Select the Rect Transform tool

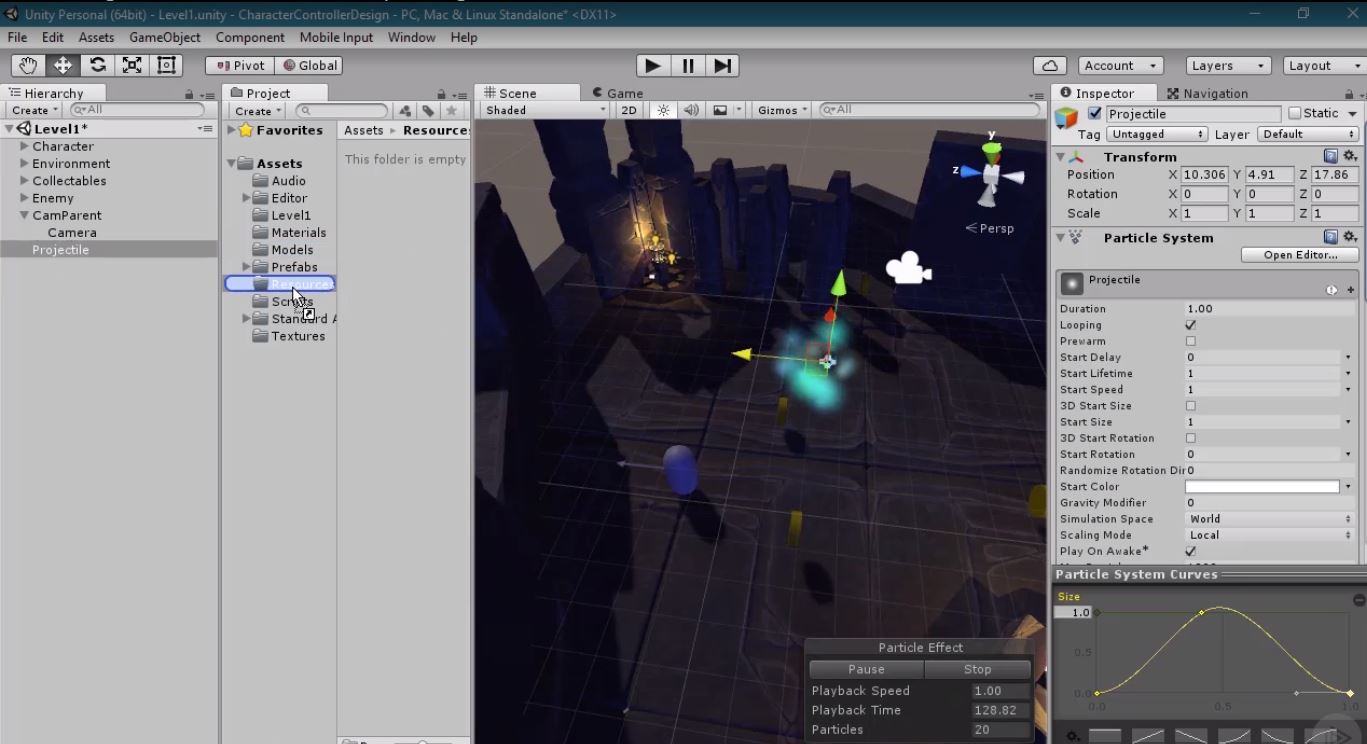coord(166,64)
